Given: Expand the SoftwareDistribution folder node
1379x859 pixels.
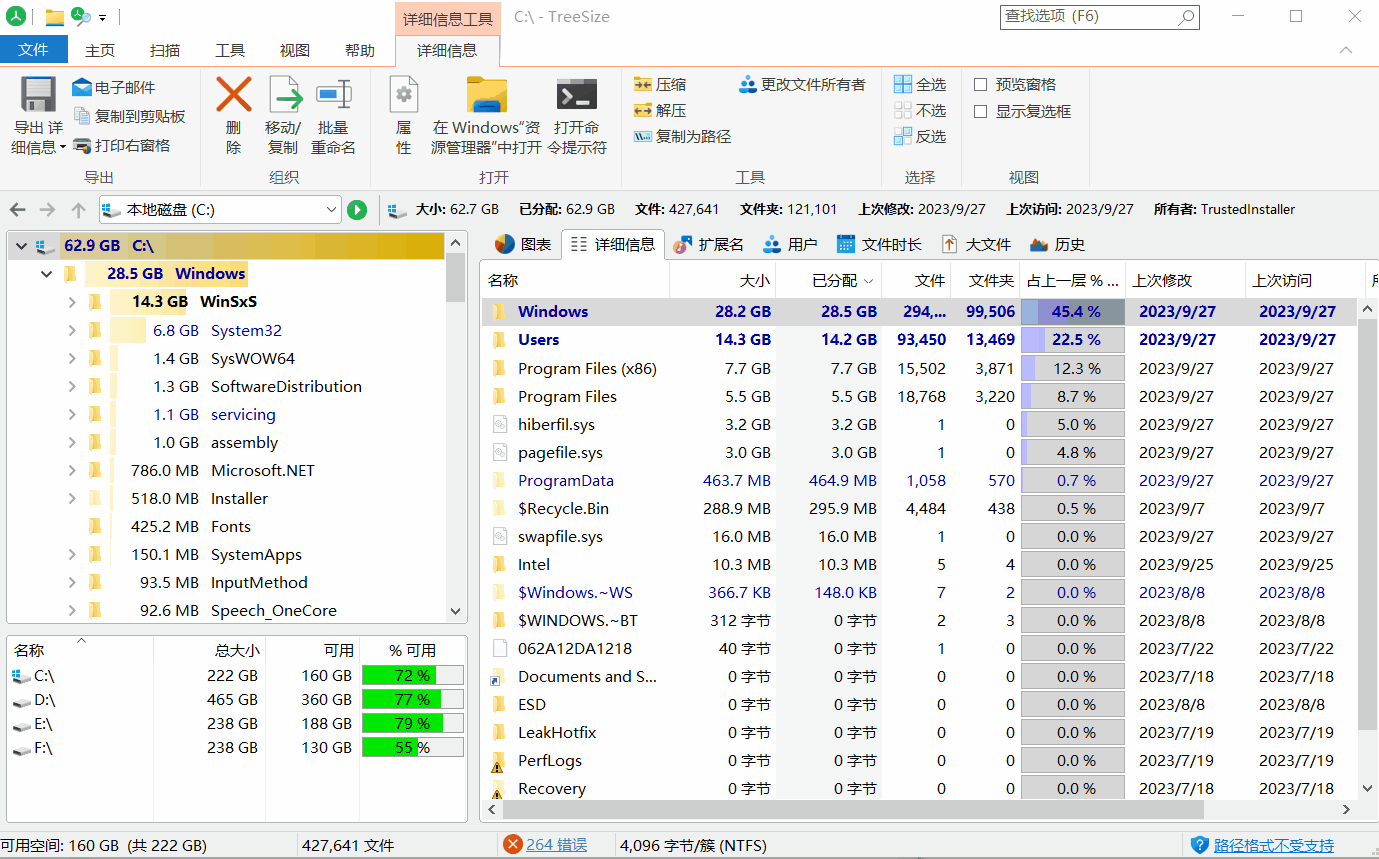Looking at the screenshot, I should (x=71, y=386).
